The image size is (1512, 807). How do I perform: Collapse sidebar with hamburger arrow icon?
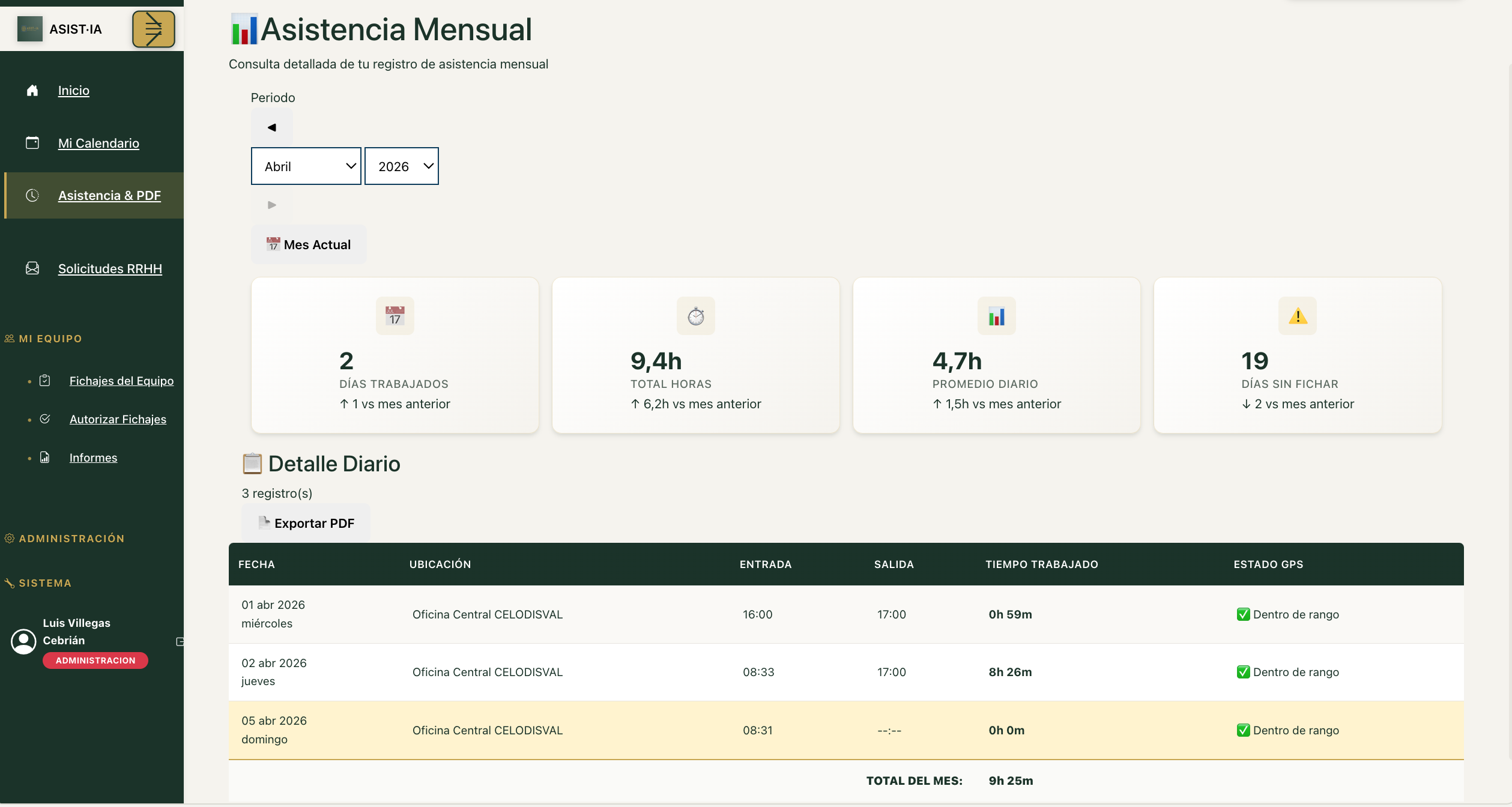tap(153, 29)
